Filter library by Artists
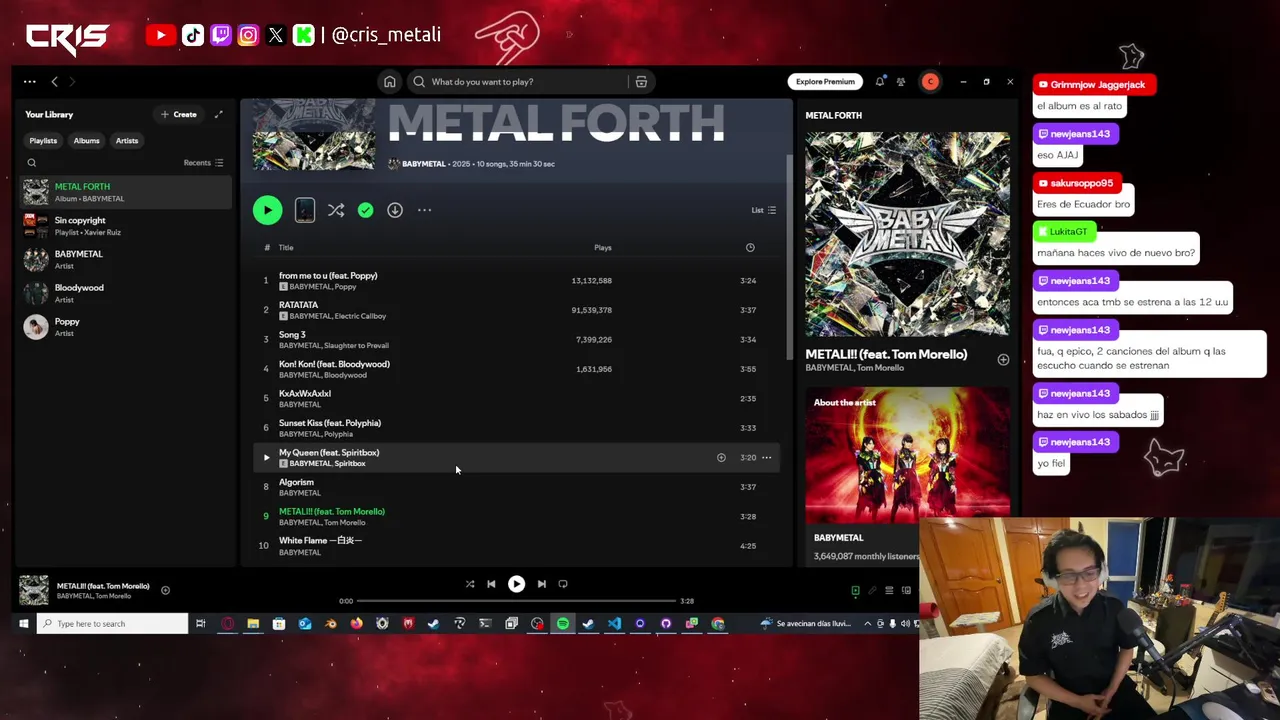Viewport: 1280px width, 720px height. click(127, 141)
